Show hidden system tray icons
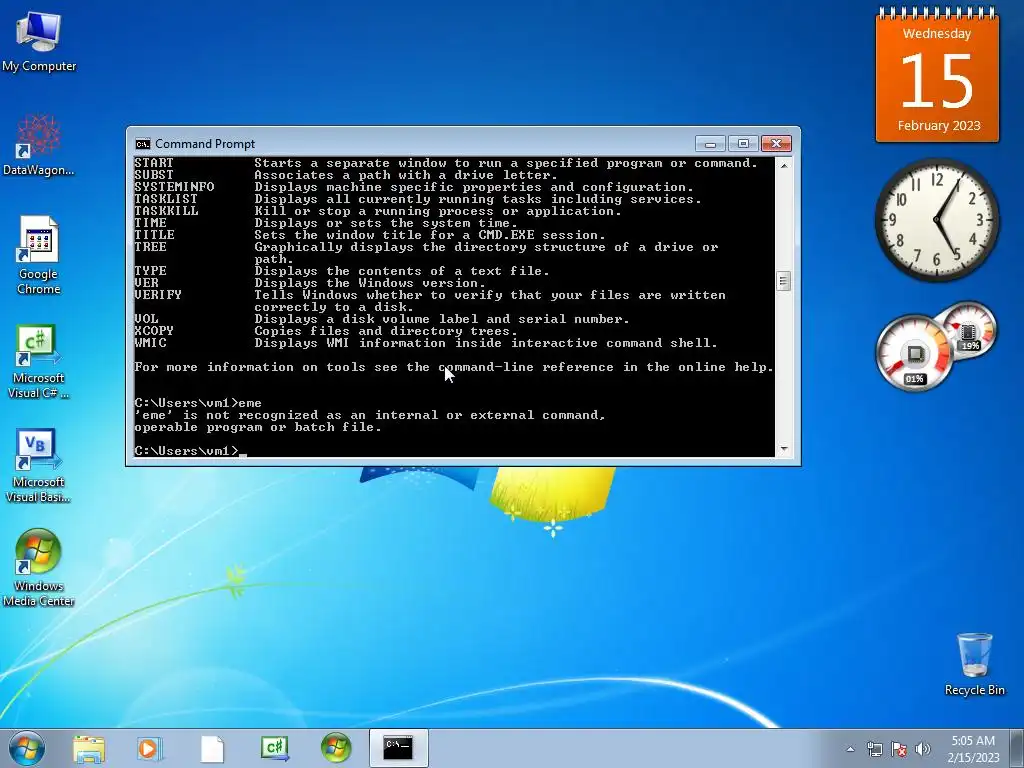This screenshot has height=768, width=1024. tap(850, 749)
